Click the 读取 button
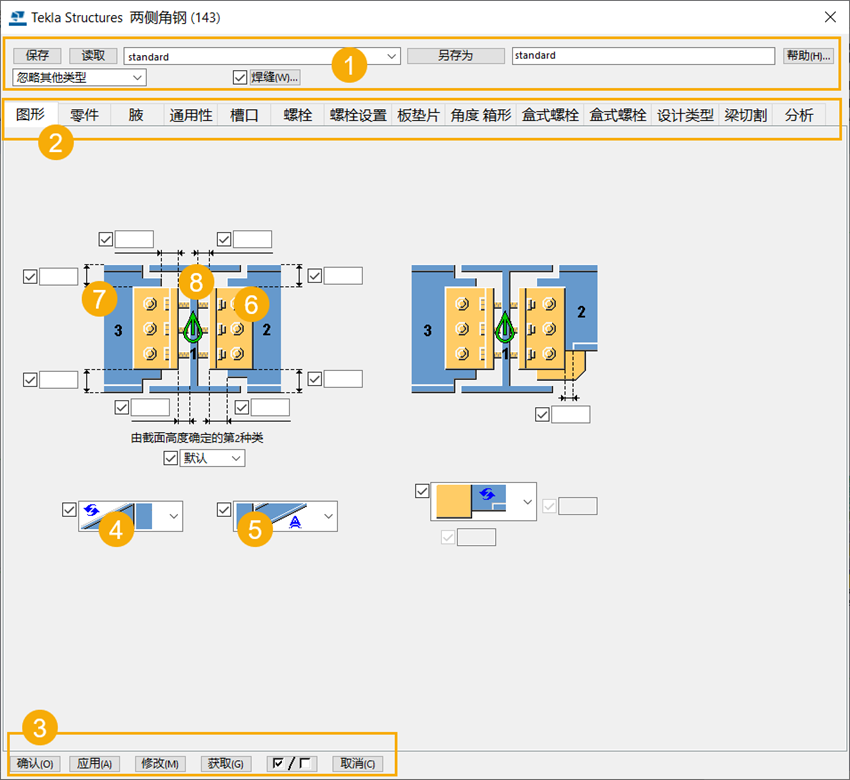Screen dimensions: 850x780 pos(93,55)
